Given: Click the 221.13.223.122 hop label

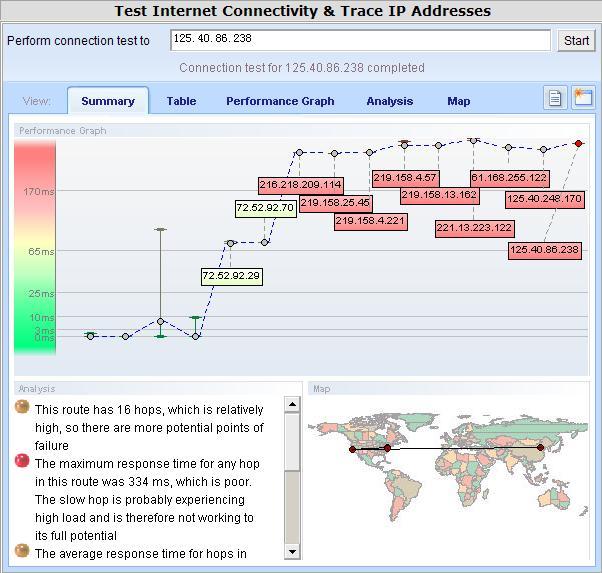Looking at the screenshot, I should click(474, 228).
